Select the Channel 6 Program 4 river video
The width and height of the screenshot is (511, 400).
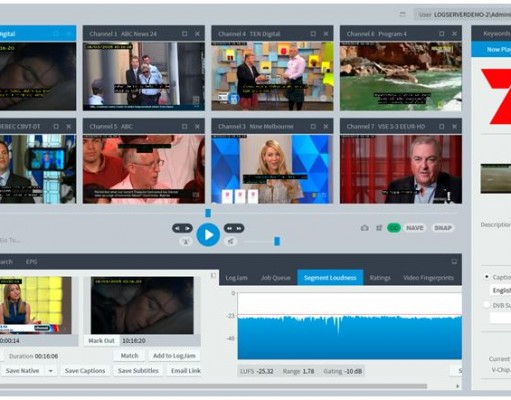click(x=401, y=76)
